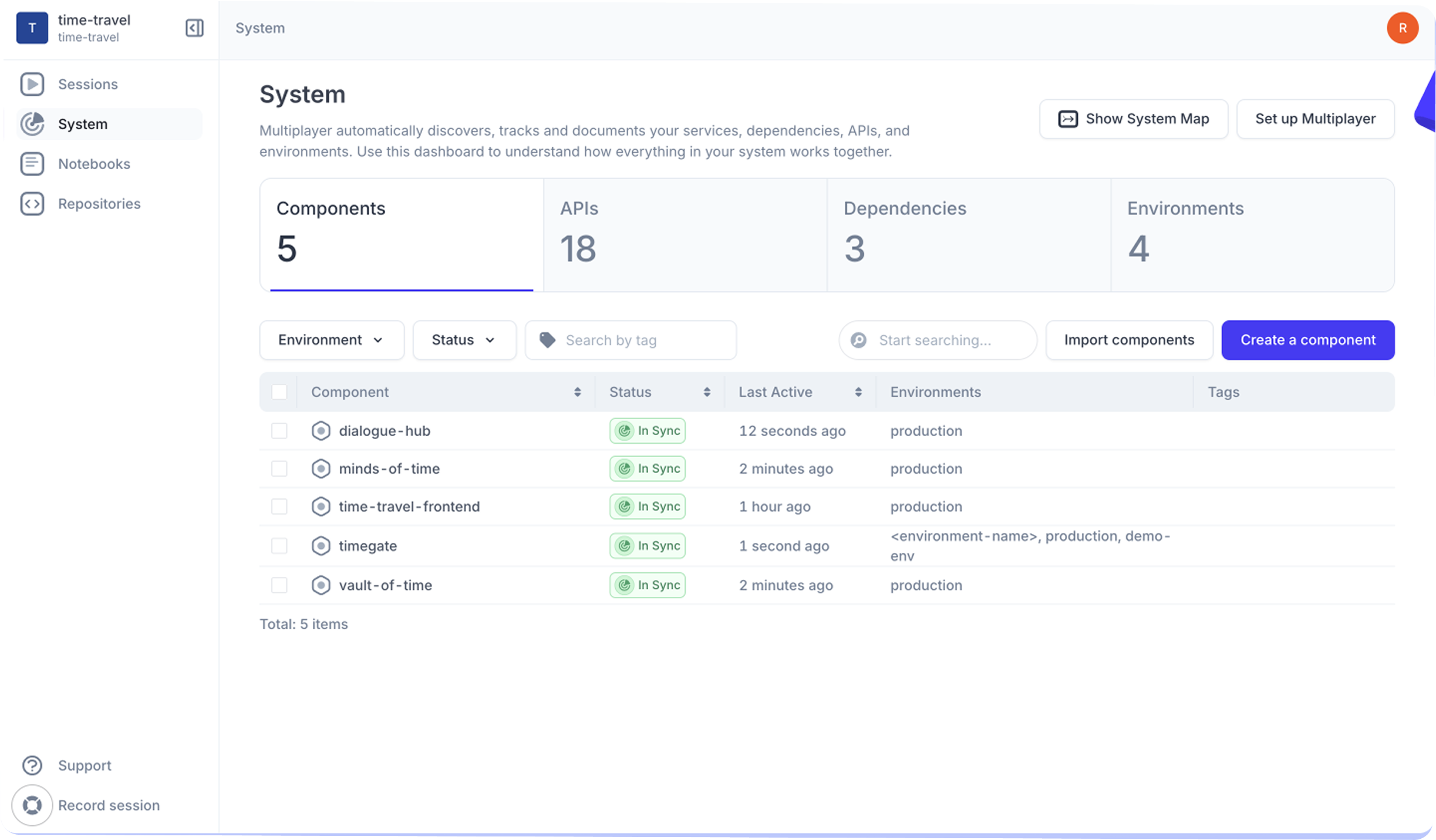This screenshot has width=1436, height=840.
Task: Click time-travel-frontend component icon
Action: 321,507
